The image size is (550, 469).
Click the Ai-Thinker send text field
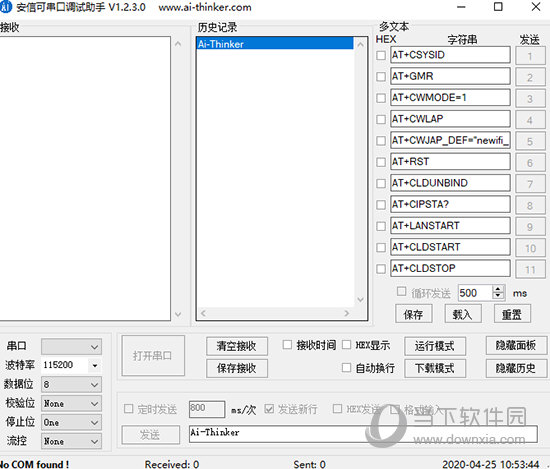363,434
